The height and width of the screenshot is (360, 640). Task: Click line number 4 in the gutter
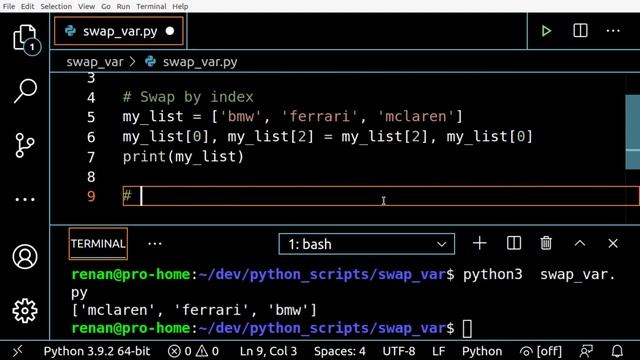tap(91, 97)
